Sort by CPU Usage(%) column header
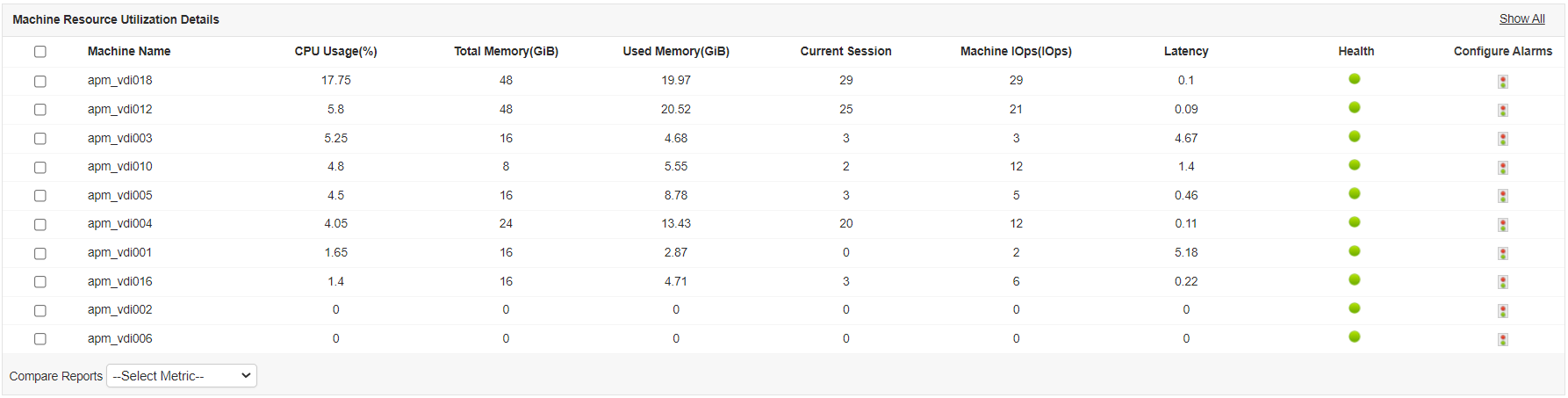Image resolution: width=1568 pixels, height=398 pixels. pyautogui.click(x=335, y=52)
